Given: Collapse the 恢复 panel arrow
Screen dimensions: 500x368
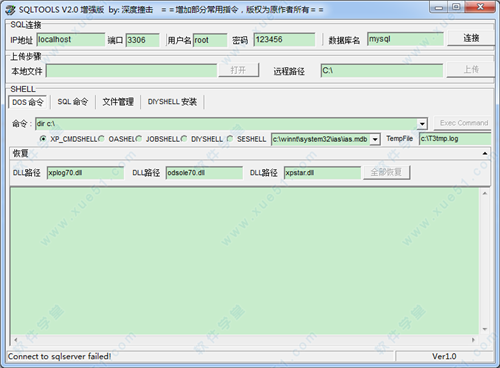Looking at the screenshot, I should pyautogui.click(x=485, y=153).
